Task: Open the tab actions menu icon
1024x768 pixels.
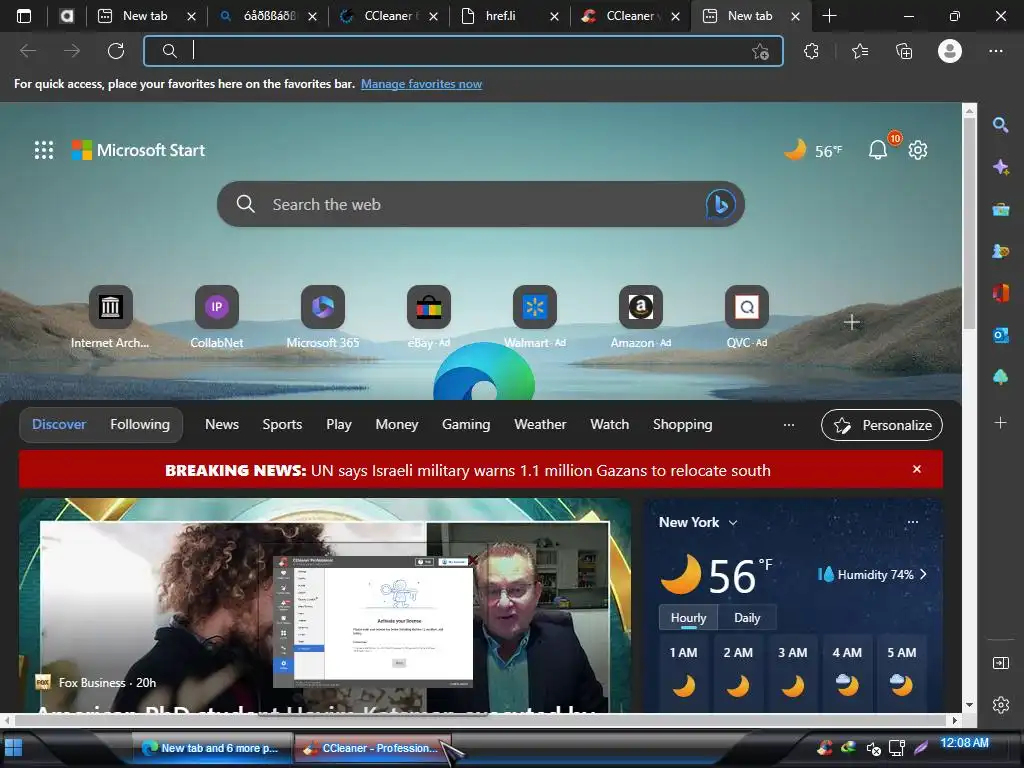Action: 24,16
